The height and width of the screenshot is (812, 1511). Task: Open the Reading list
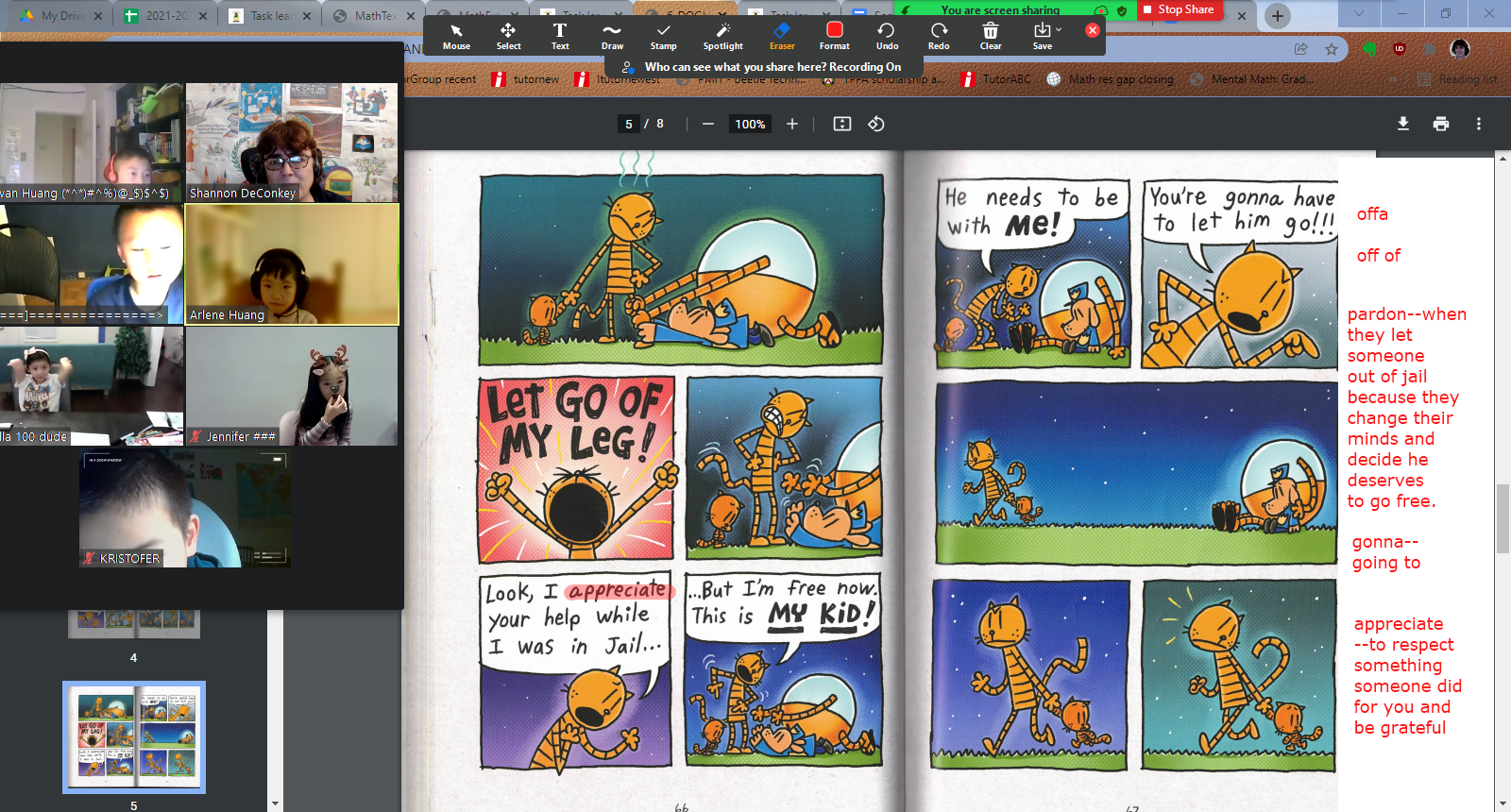pos(1457,79)
